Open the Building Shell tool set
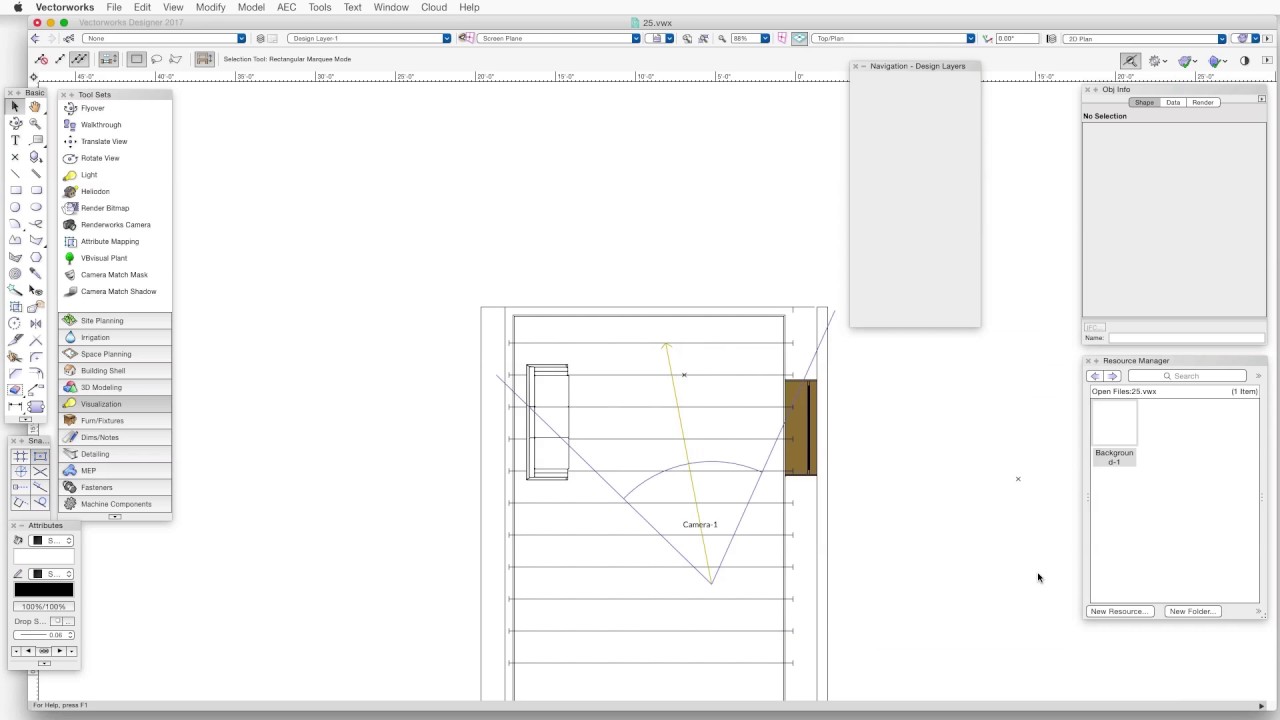The image size is (1280, 720). click(x=115, y=371)
